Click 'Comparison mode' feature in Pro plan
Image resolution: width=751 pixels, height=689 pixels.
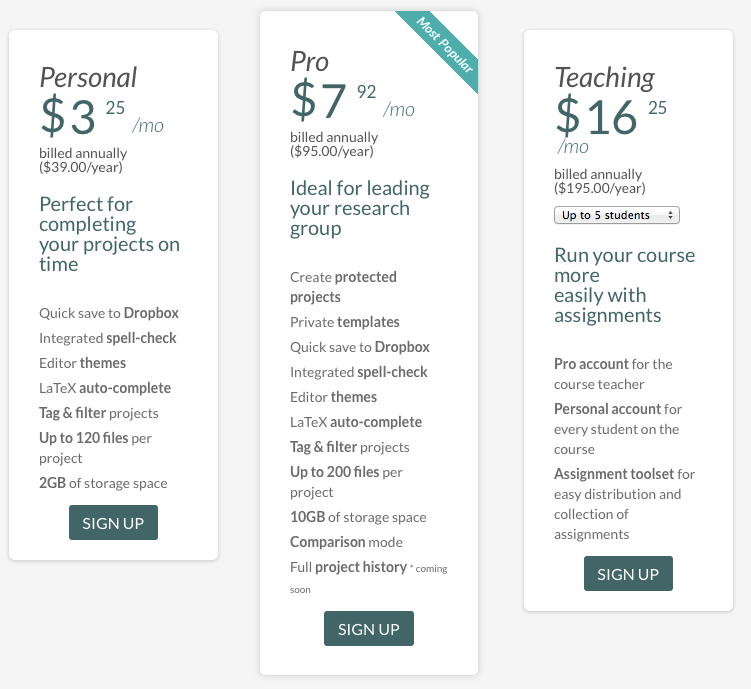346,542
